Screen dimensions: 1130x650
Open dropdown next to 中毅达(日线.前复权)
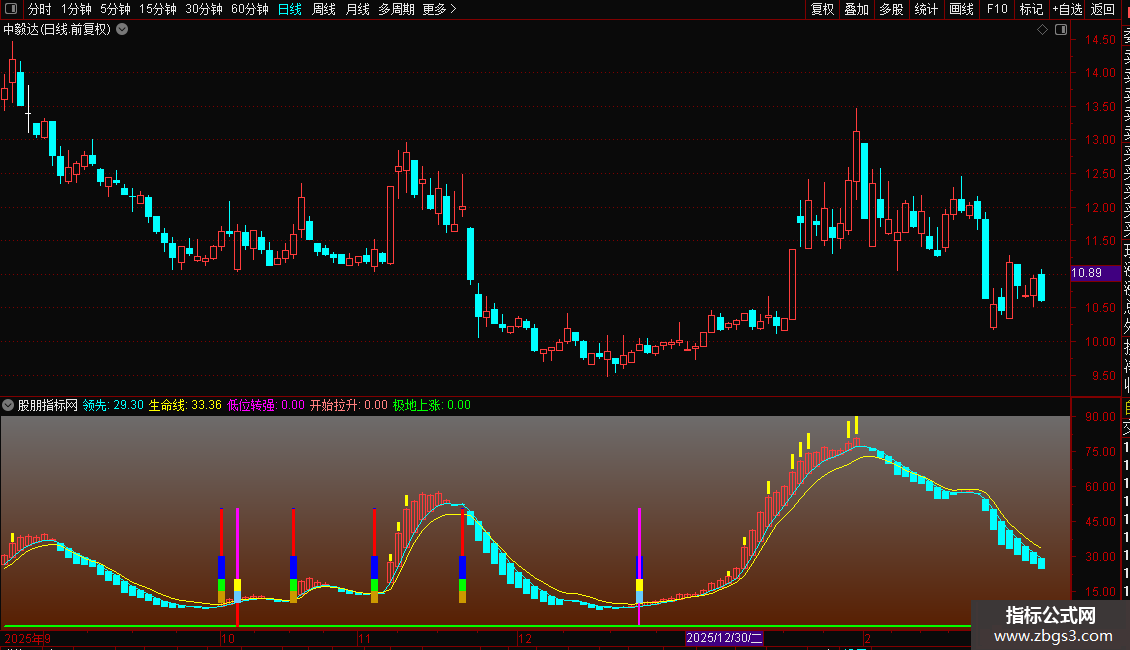point(123,30)
